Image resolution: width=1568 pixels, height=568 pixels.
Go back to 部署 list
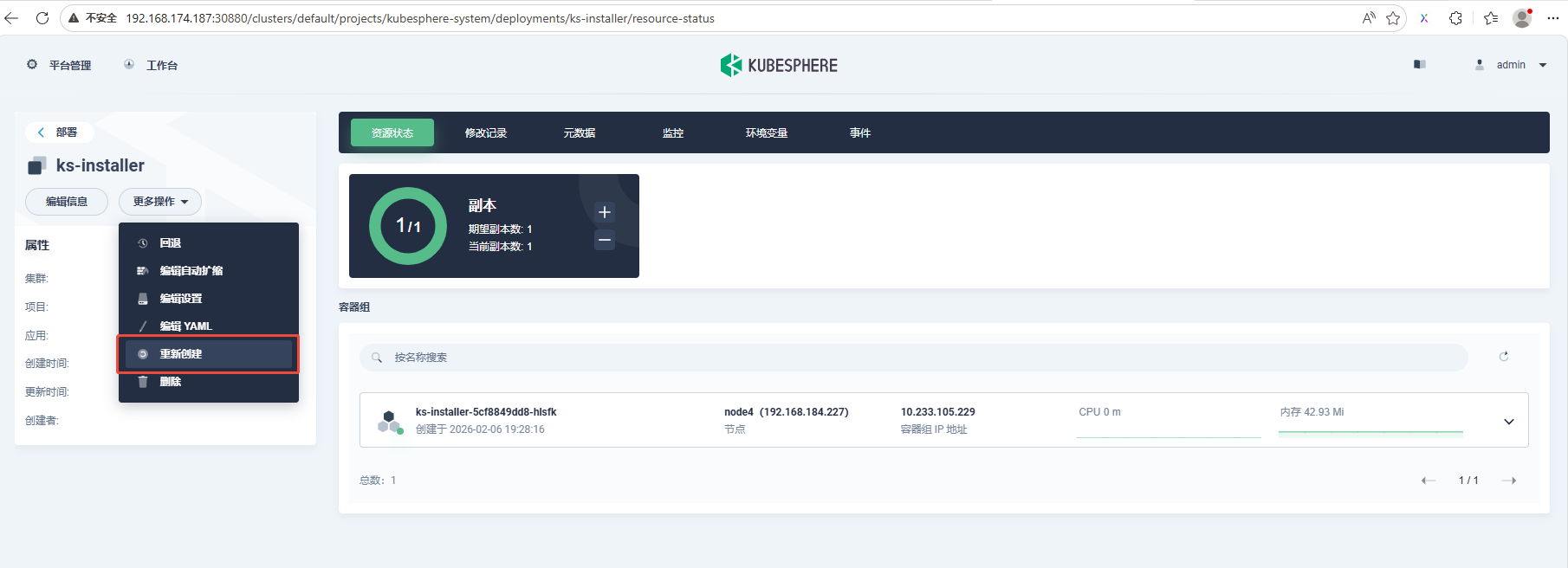point(59,132)
